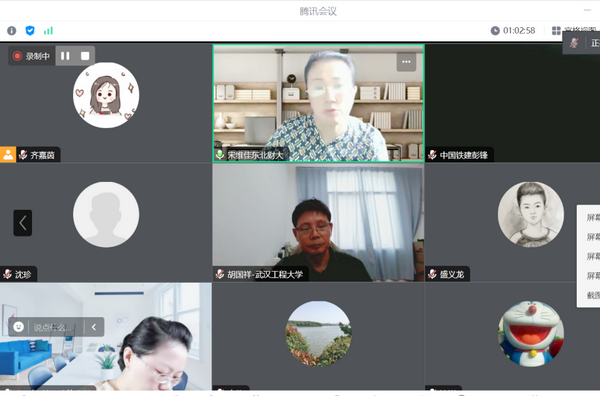This screenshot has width=600, height=396.
Task: Open the more options button on speaker video
Action: 406,62
